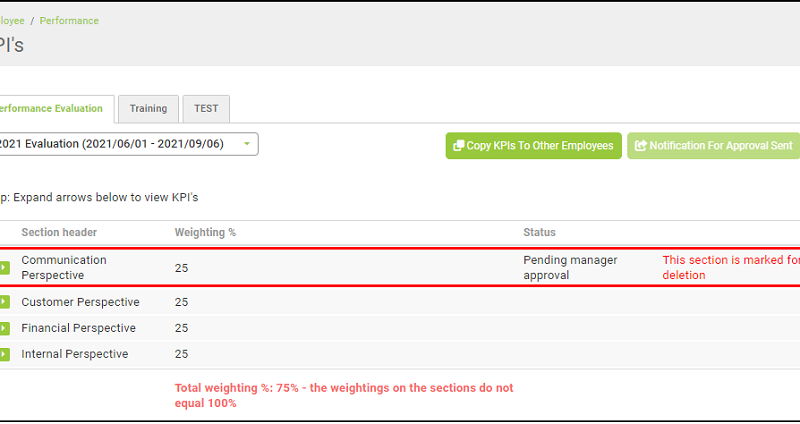The image size is (800, 424).
Task: Click the copy icon on Copy KPIs button
Action: tap(459, 146)
